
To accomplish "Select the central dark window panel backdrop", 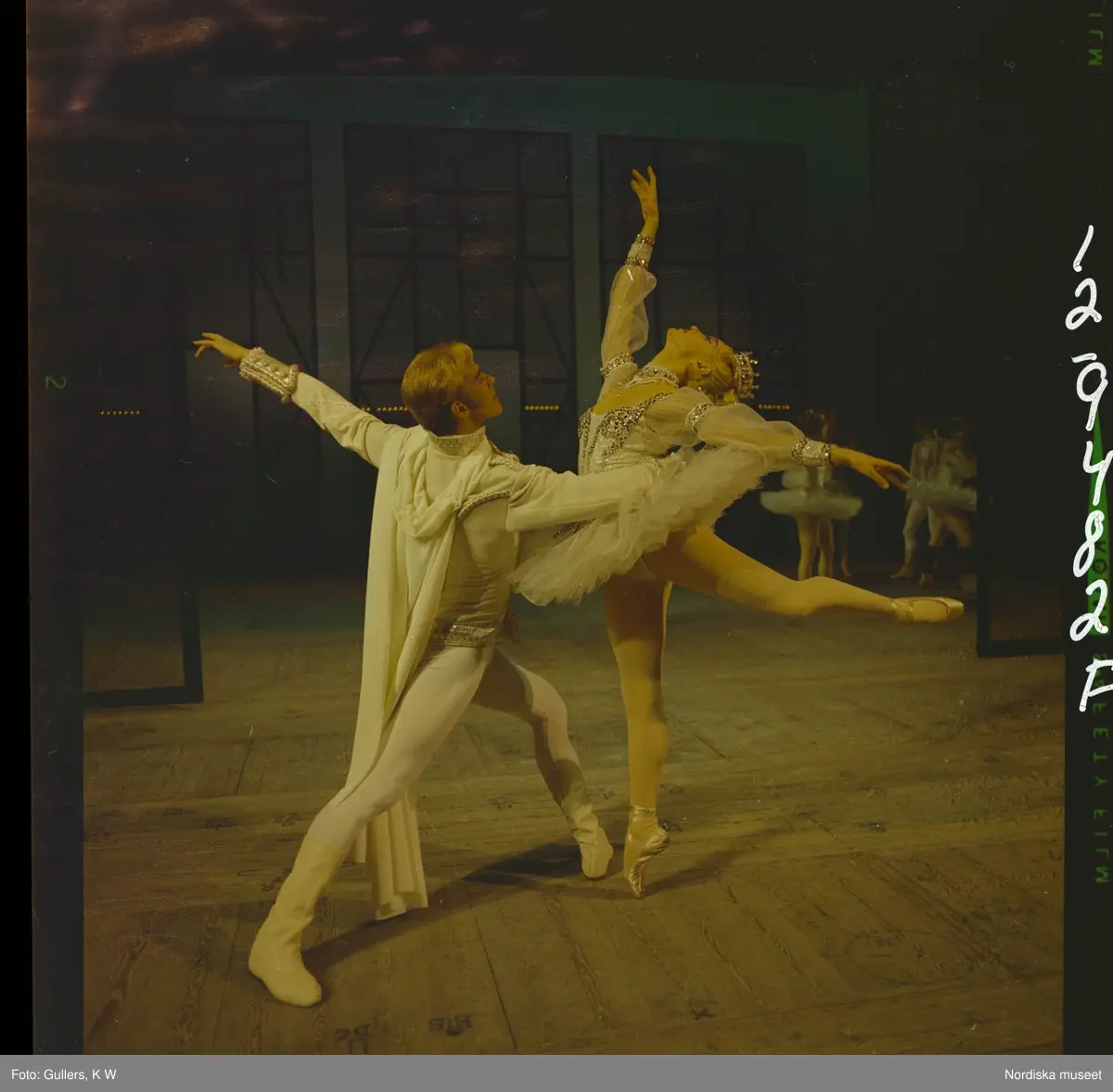I will pos(456,251).
